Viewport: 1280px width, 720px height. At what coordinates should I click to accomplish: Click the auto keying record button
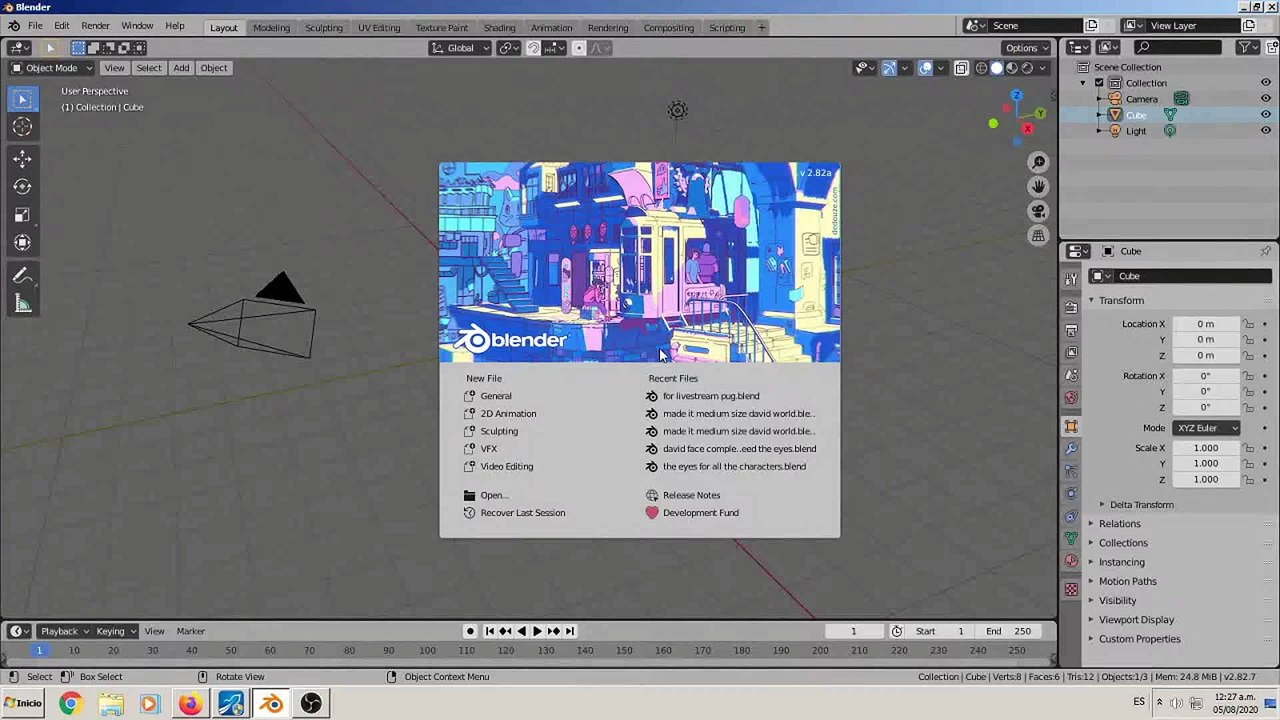coord(470,631)
